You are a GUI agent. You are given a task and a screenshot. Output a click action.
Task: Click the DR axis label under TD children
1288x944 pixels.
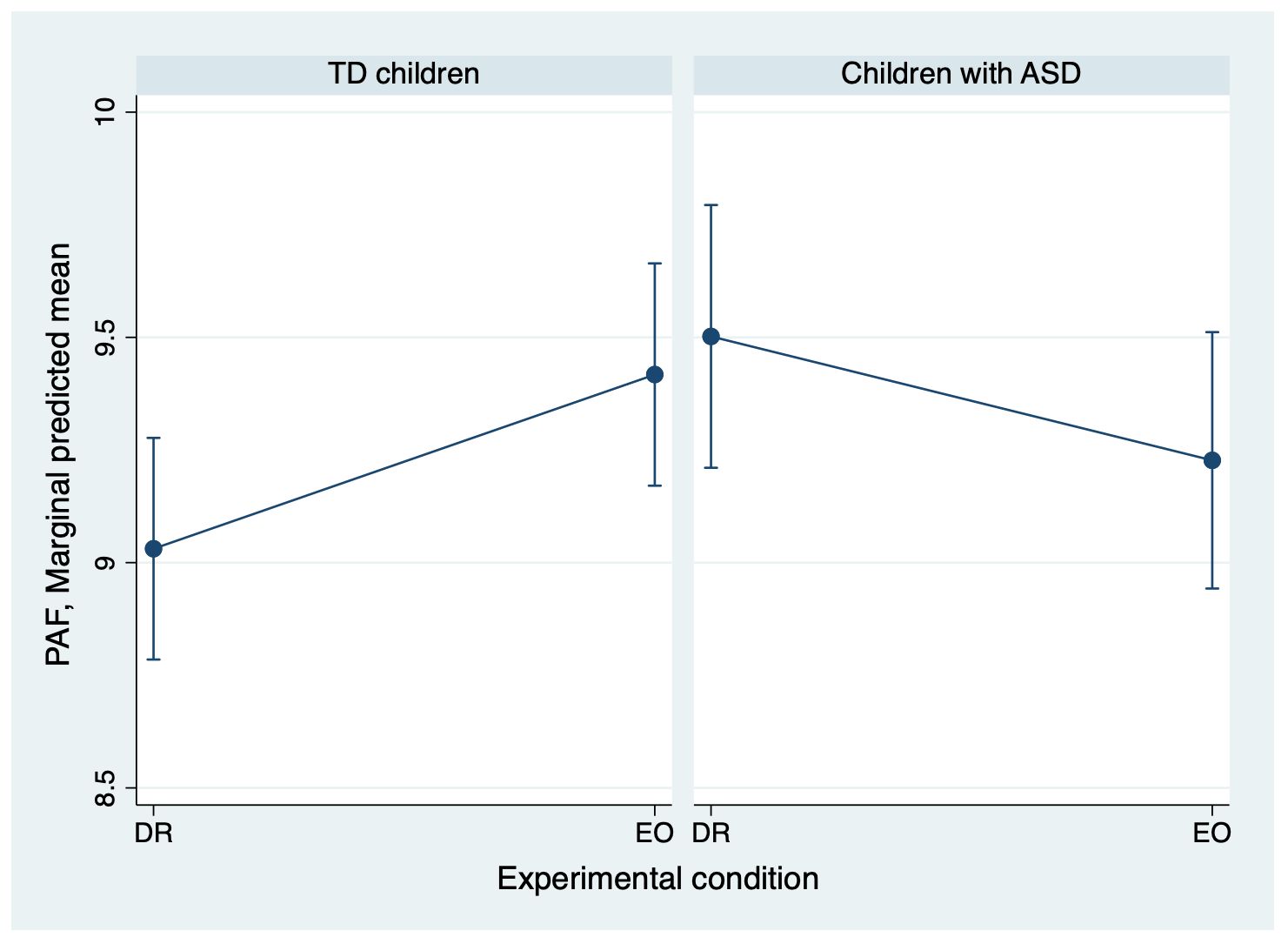point(154,834)
